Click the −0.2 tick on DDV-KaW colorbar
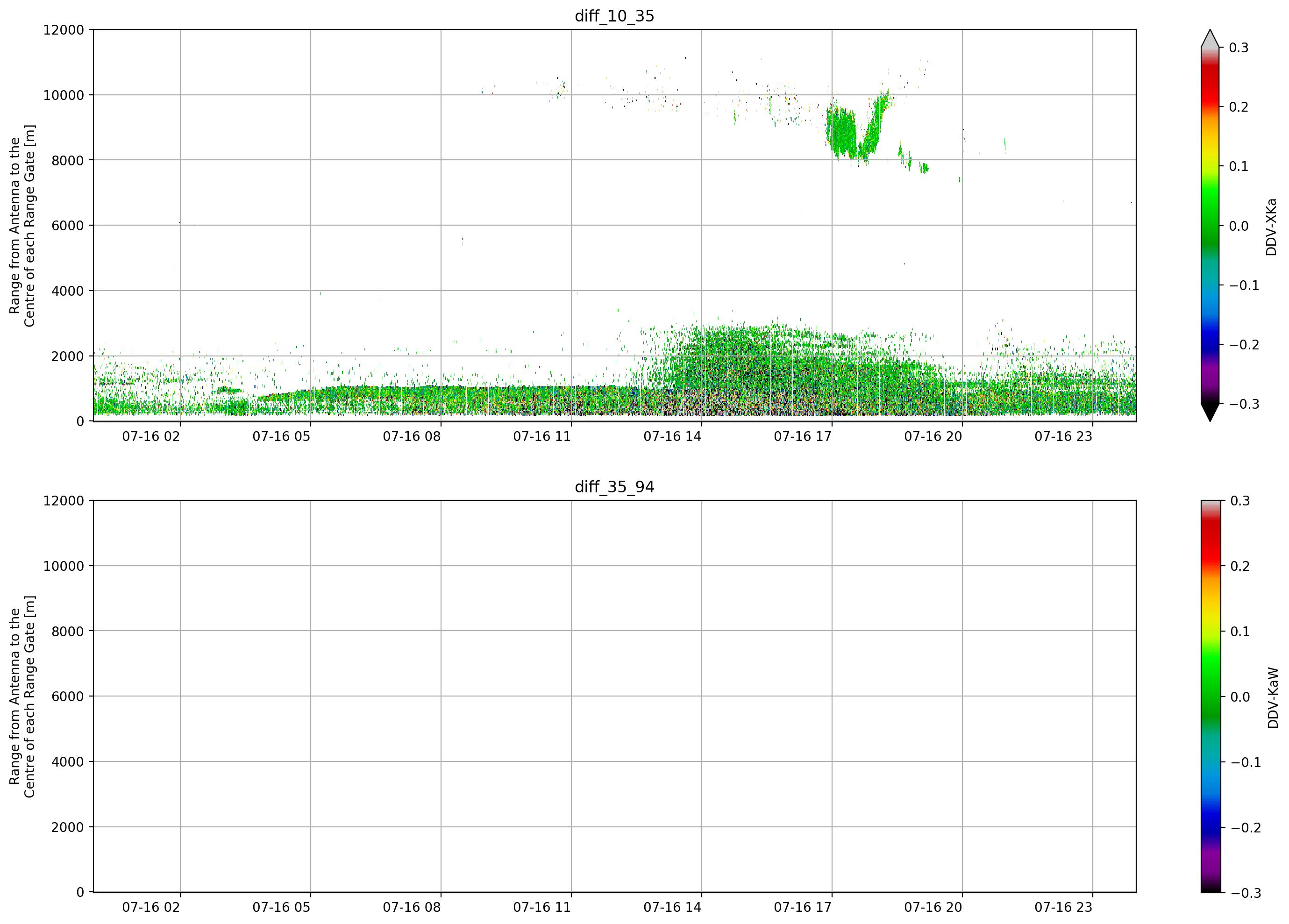 click(1245, 827)
